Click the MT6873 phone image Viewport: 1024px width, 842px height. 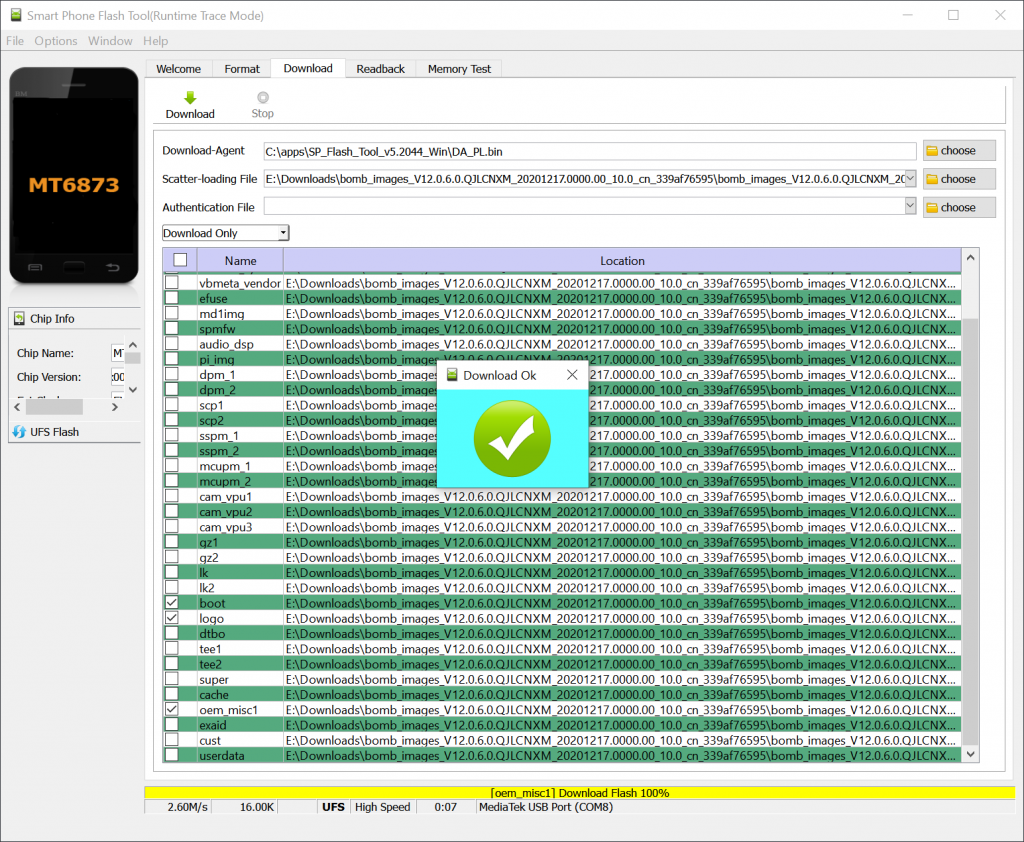pos(74,175)
